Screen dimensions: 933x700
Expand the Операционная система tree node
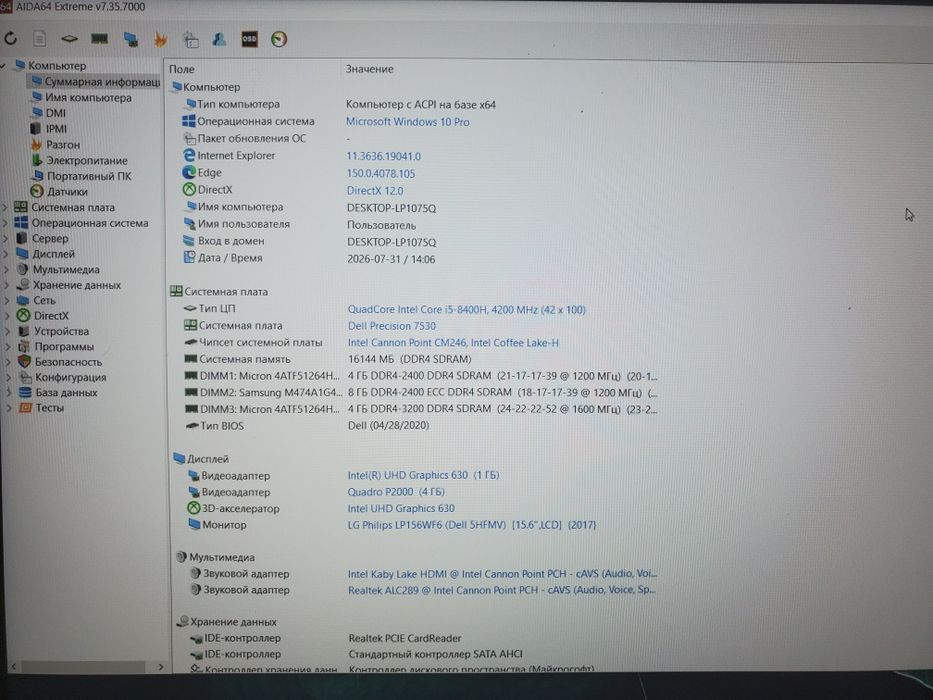point(5,223)
